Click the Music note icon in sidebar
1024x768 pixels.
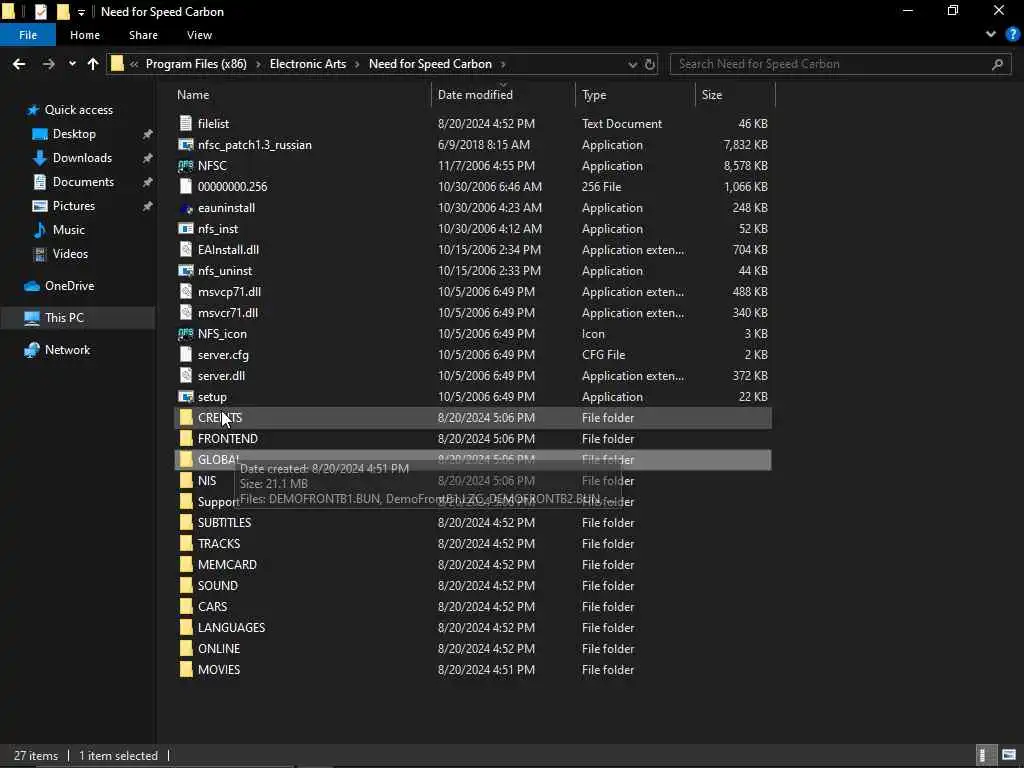[40, 230]
